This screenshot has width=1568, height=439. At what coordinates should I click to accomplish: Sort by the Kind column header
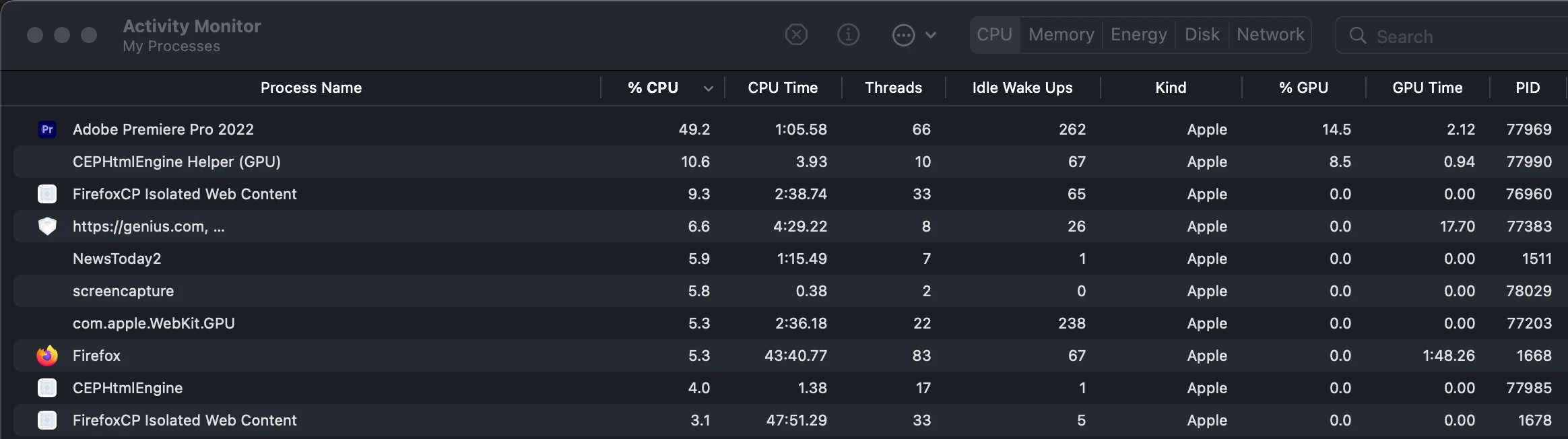(1171, 88)
